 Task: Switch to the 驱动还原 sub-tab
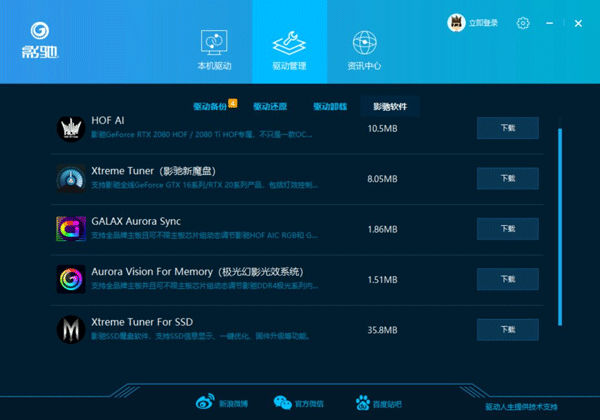270,106
